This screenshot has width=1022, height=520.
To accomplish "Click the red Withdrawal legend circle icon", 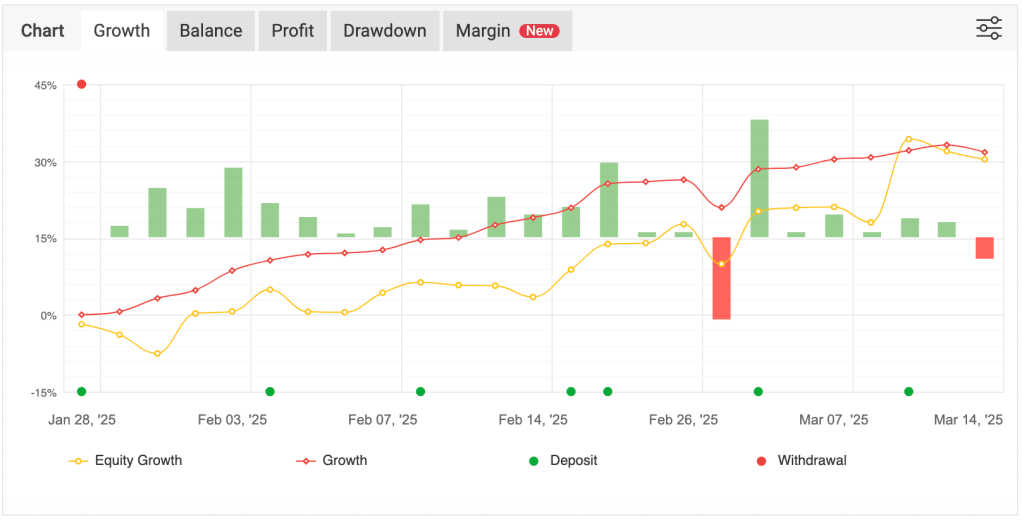I will pyautogui.click(x=760, y=461).
